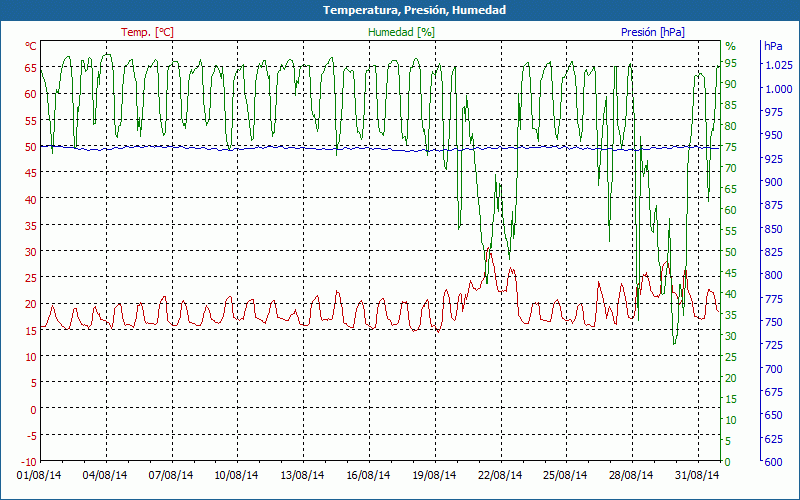Click the green % unit label

pos(731,46)
